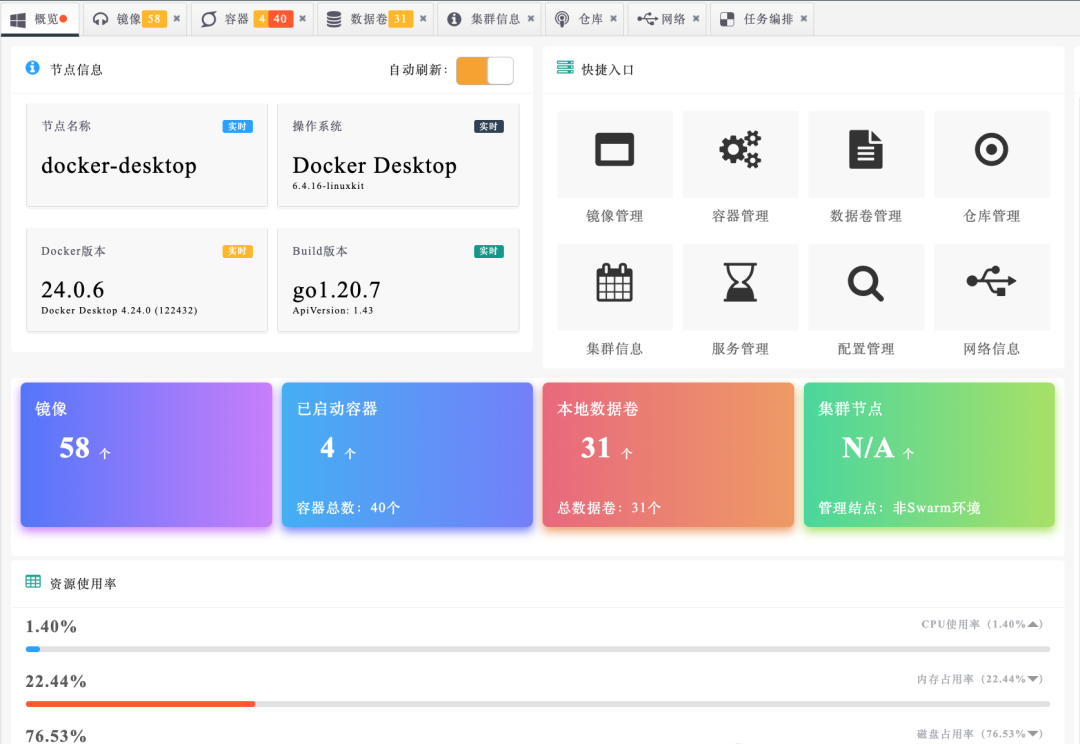Open the 数据卷管理 document icon

pos(866,149)
